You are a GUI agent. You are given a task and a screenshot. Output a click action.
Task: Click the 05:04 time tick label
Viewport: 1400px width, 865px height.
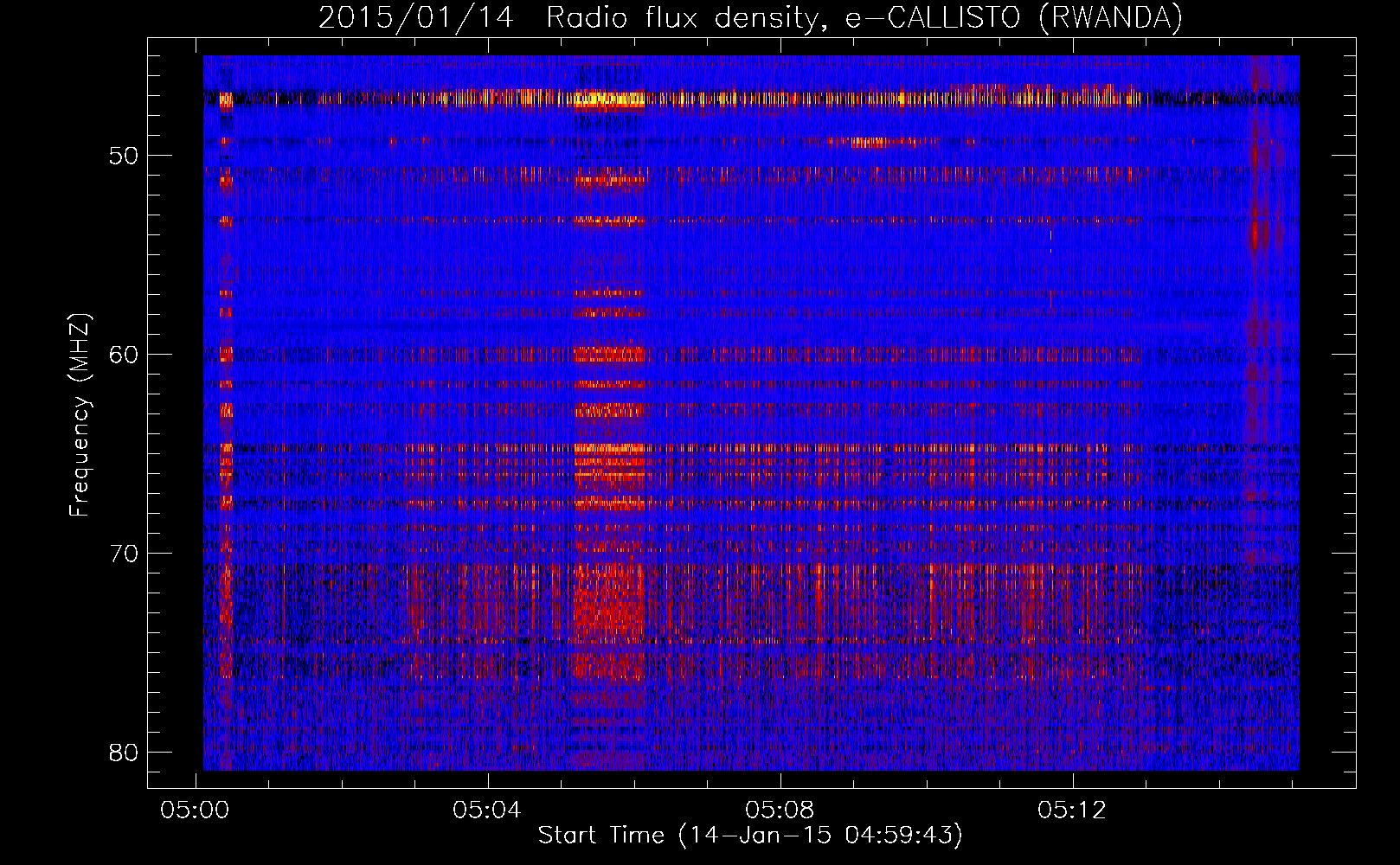[488, 811]
